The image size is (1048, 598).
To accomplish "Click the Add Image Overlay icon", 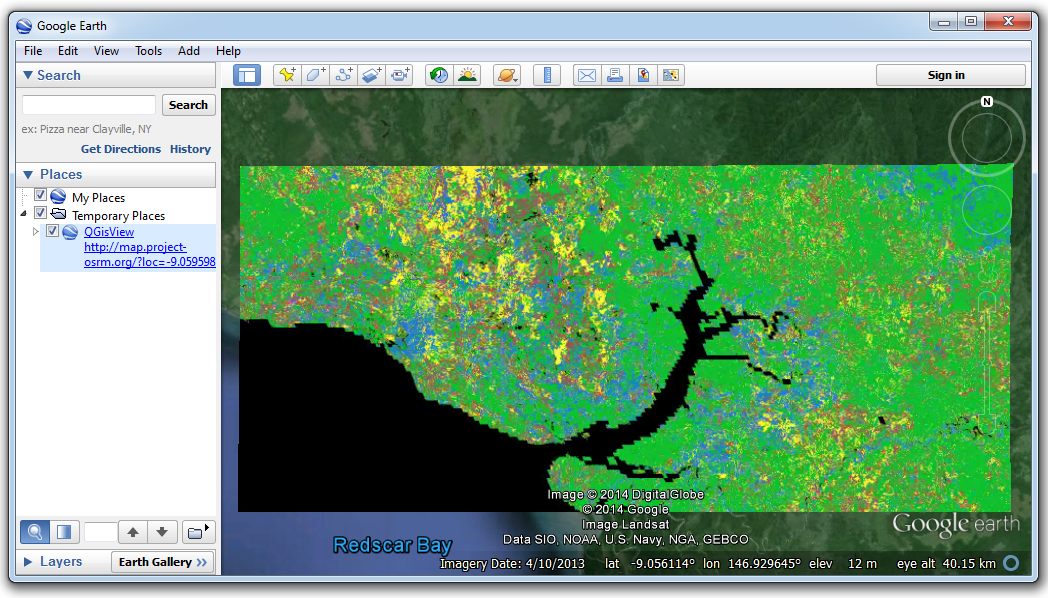I will [x=372, y=75].
